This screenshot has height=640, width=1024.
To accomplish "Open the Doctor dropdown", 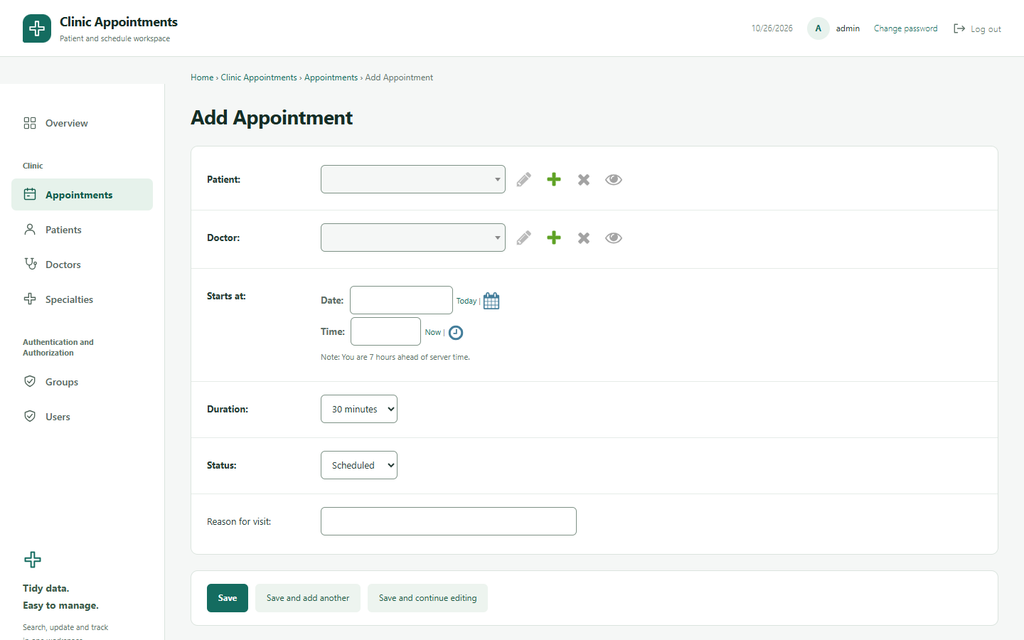I will pos(413,238).
